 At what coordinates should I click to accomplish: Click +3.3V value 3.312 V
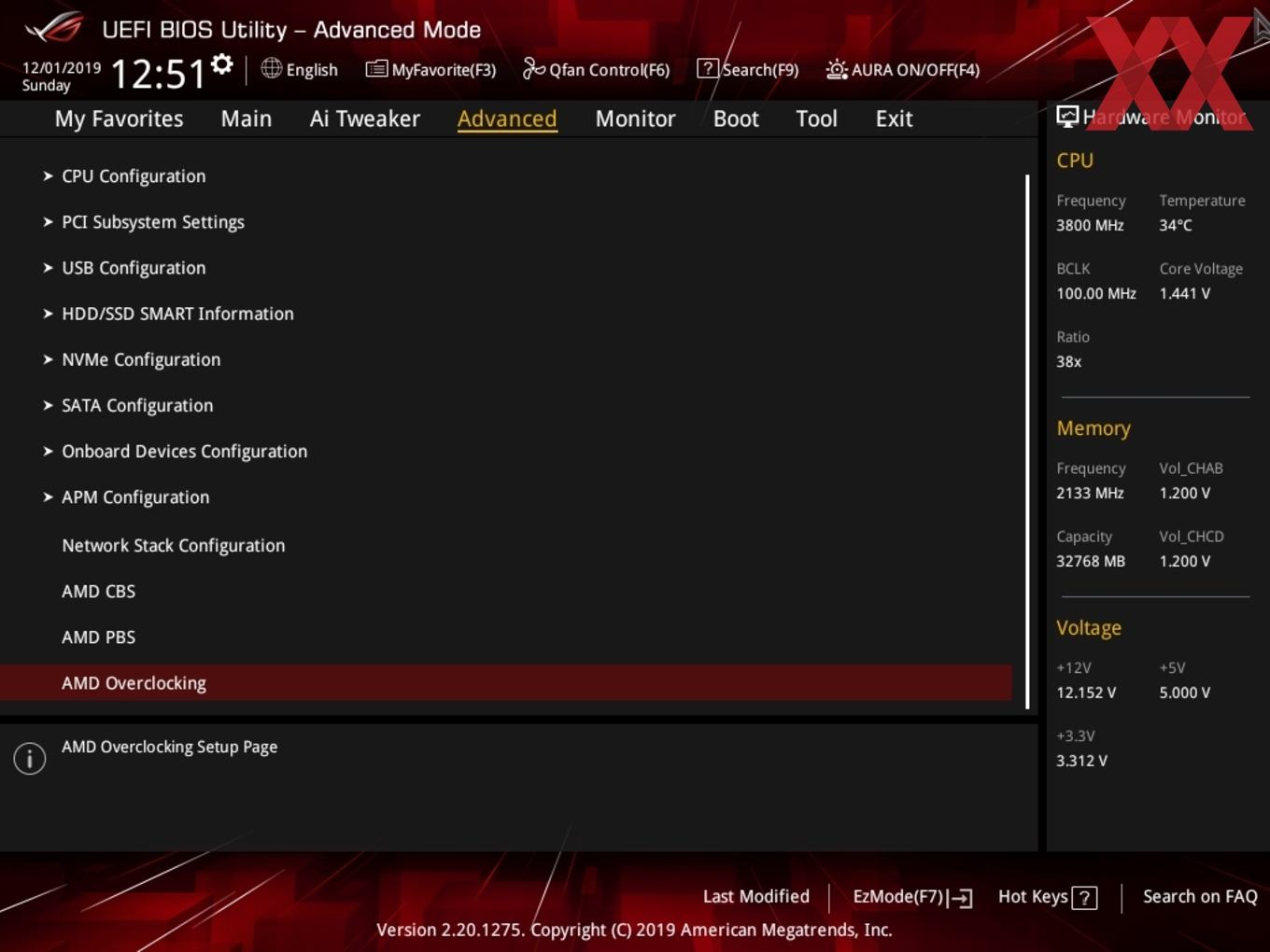point(1081,761)
